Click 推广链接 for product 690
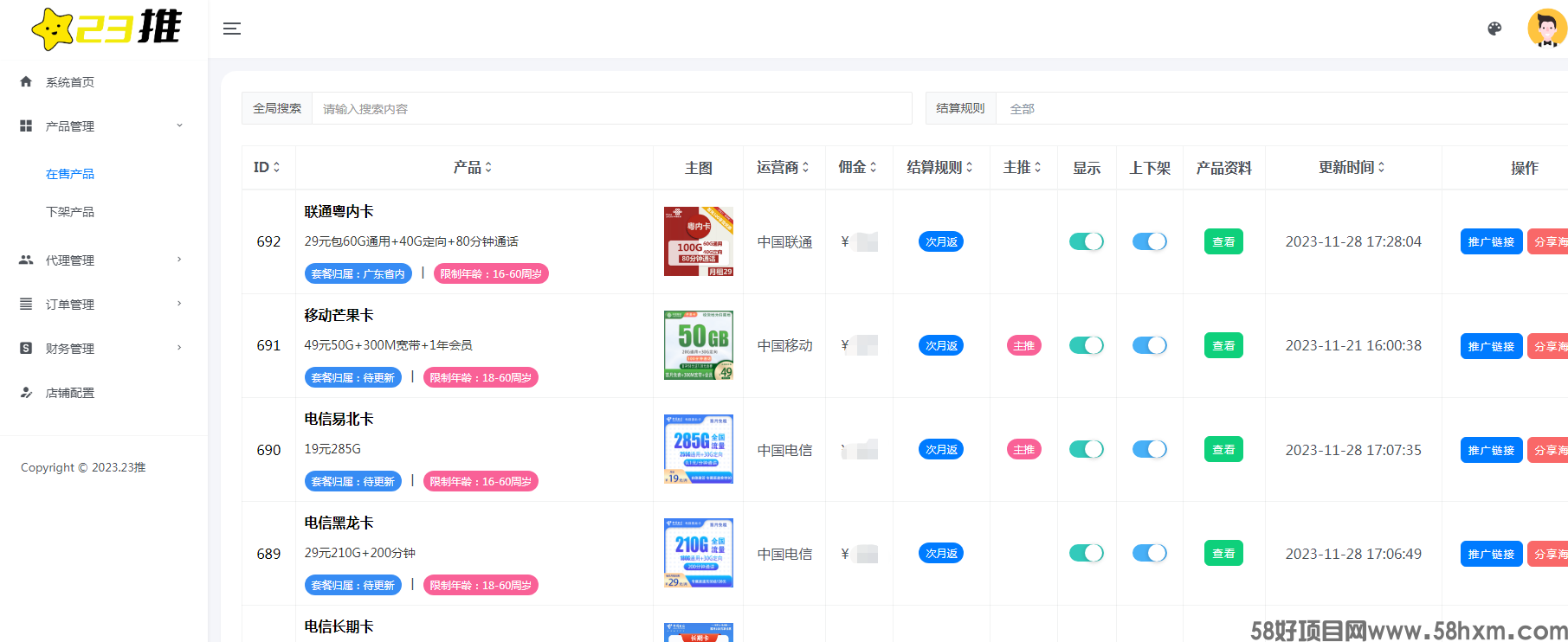 coord(1491,449)
